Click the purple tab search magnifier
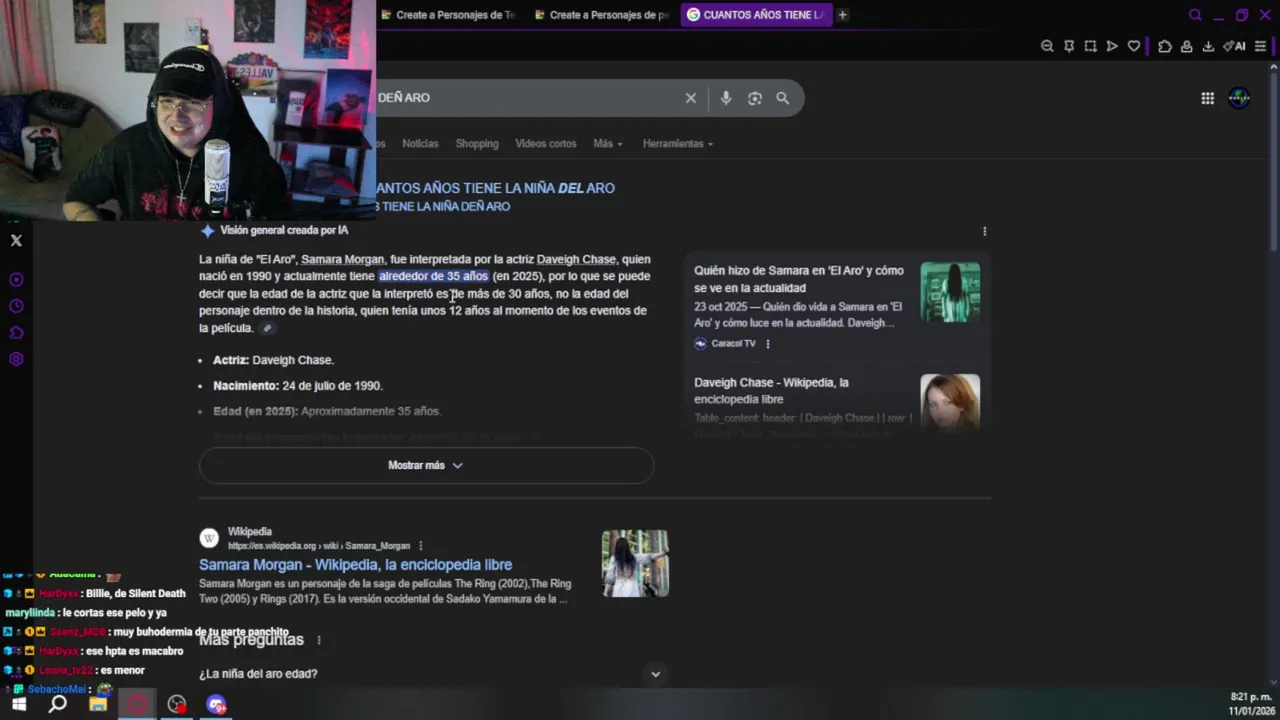 click(x=1195, y=15)
